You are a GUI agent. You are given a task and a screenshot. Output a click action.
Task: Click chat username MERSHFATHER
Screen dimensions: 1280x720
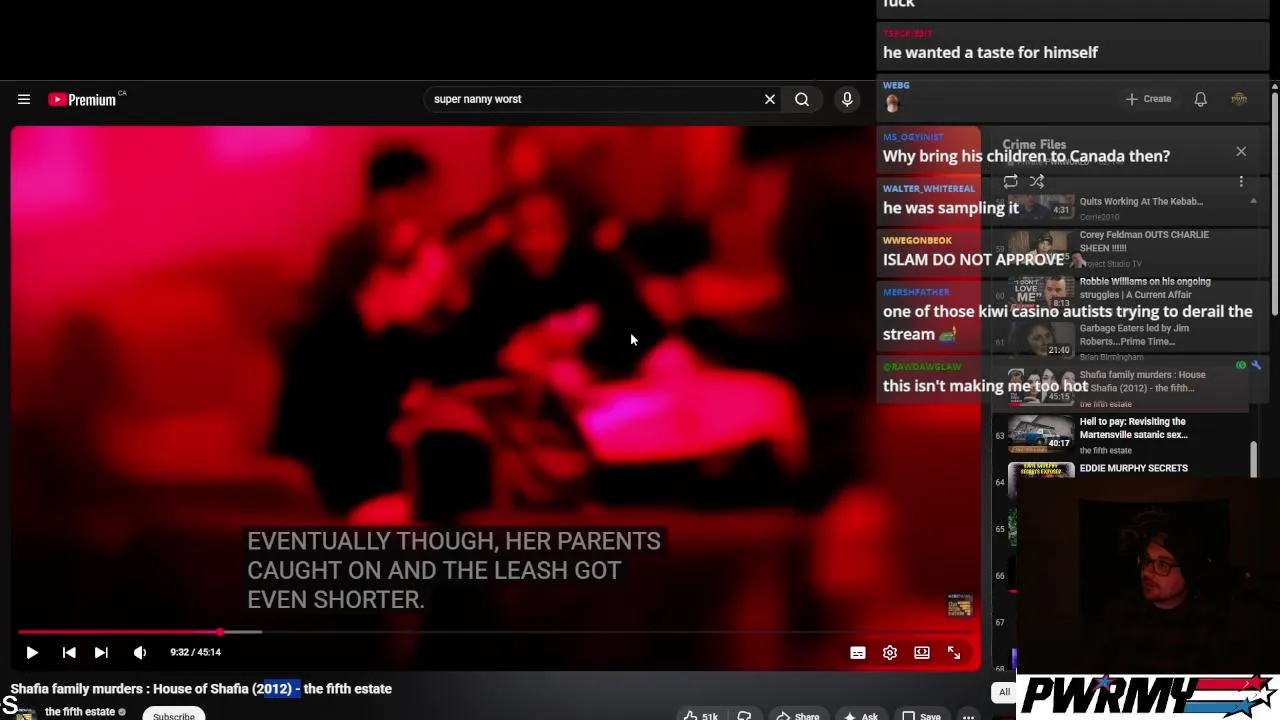[x=916, y=292]
